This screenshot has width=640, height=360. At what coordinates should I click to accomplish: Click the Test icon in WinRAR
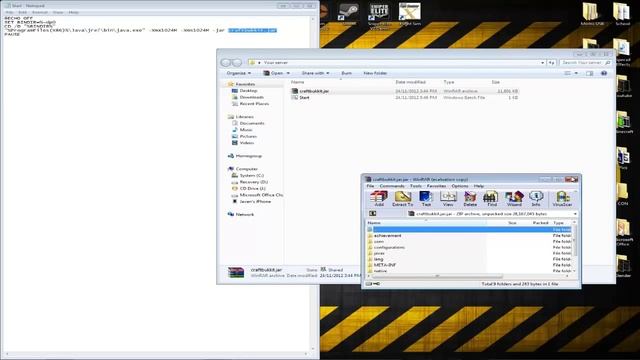426,198
